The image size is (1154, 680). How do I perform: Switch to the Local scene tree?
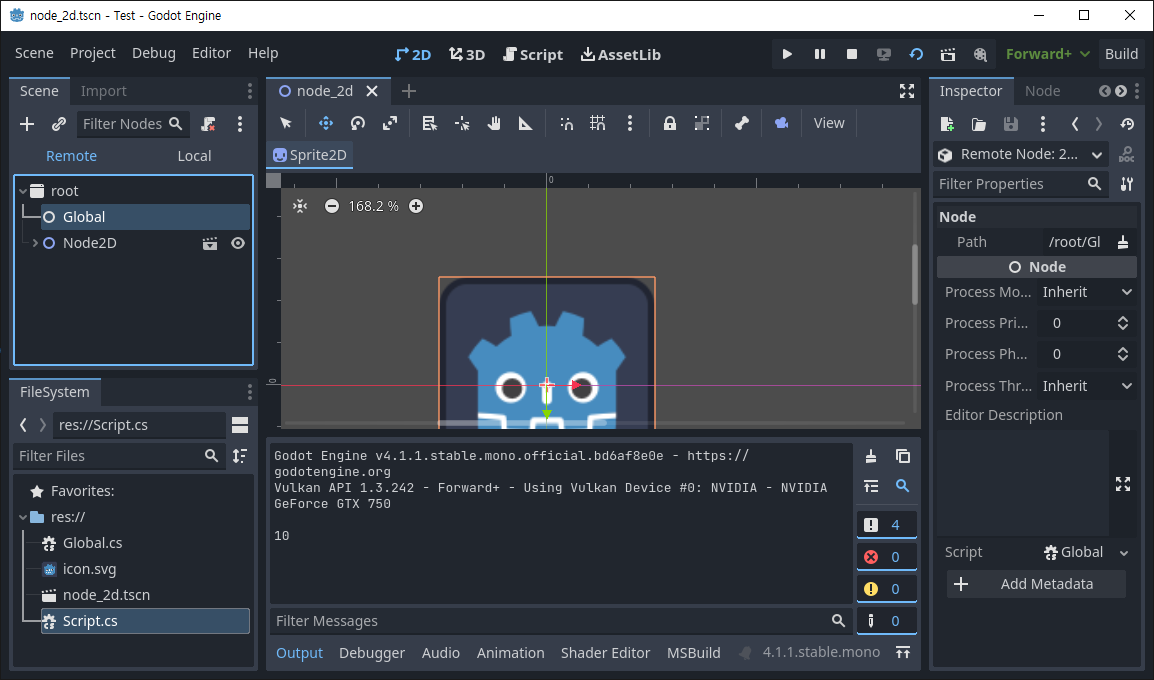pyautogui.click(x=194, y=156)
